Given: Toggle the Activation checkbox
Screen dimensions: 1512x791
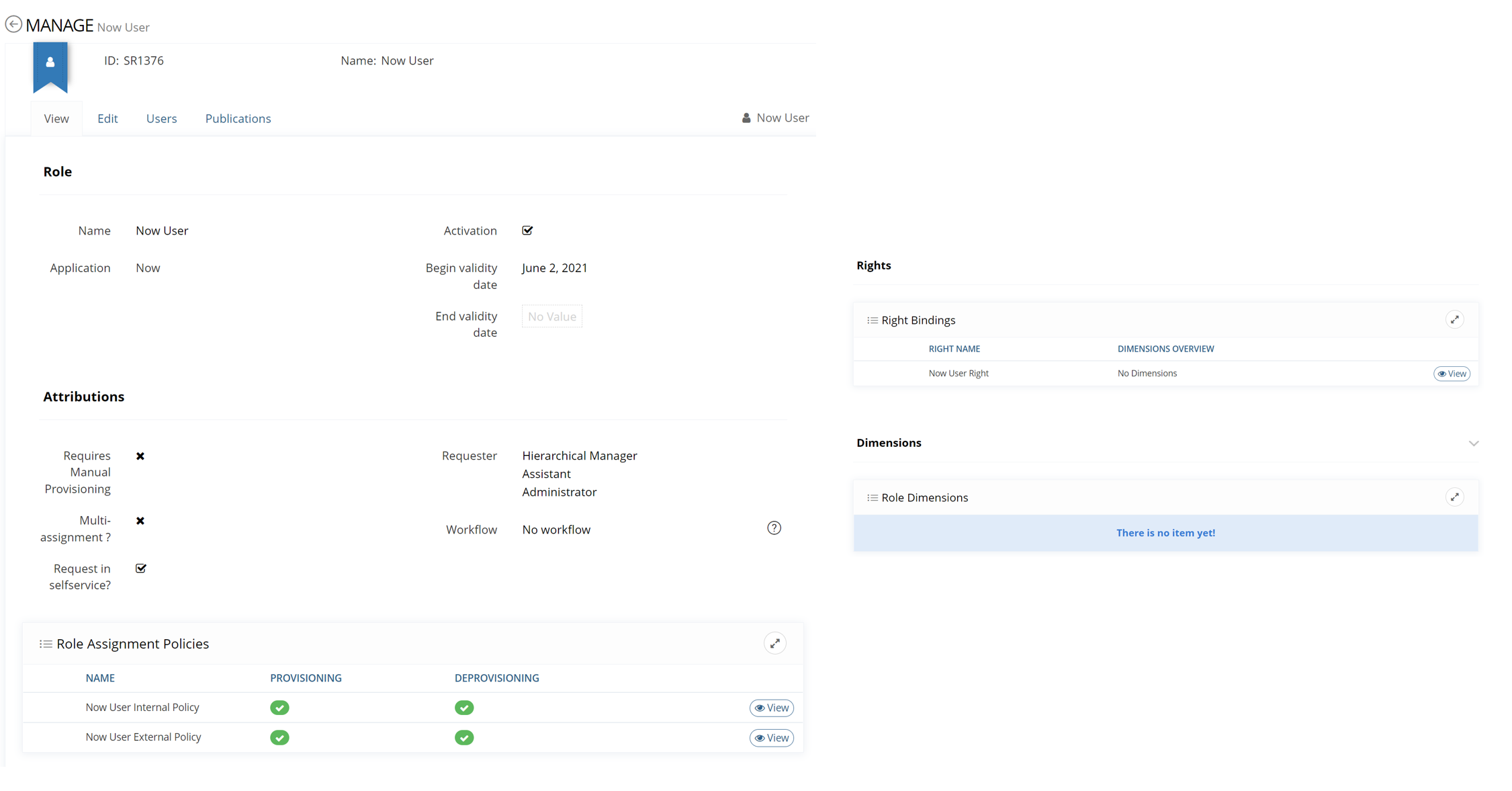Looking at the screenshot, I should (527, 231).
